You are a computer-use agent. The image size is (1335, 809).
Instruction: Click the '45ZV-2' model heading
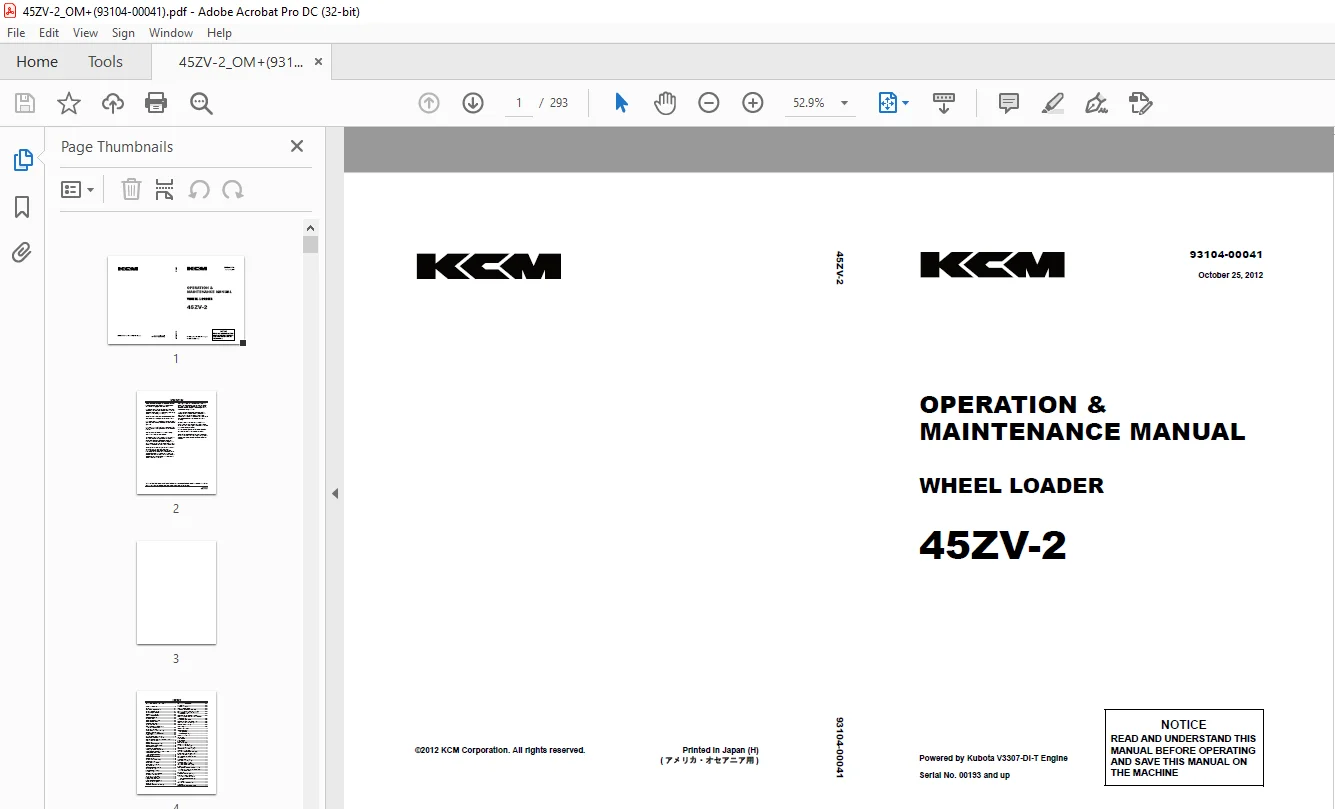[993, 546]
